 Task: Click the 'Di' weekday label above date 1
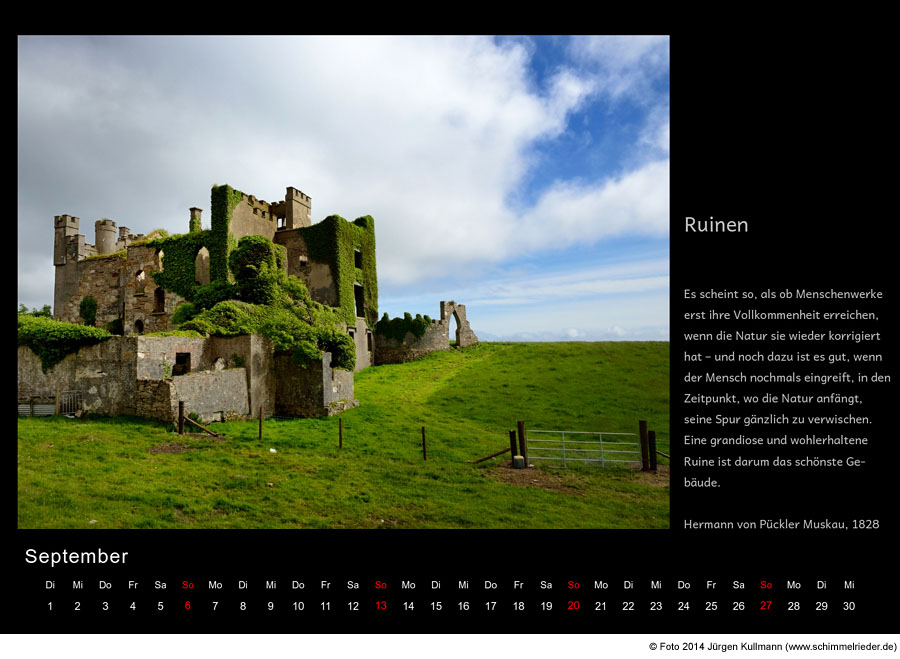[x=50, y=585]
